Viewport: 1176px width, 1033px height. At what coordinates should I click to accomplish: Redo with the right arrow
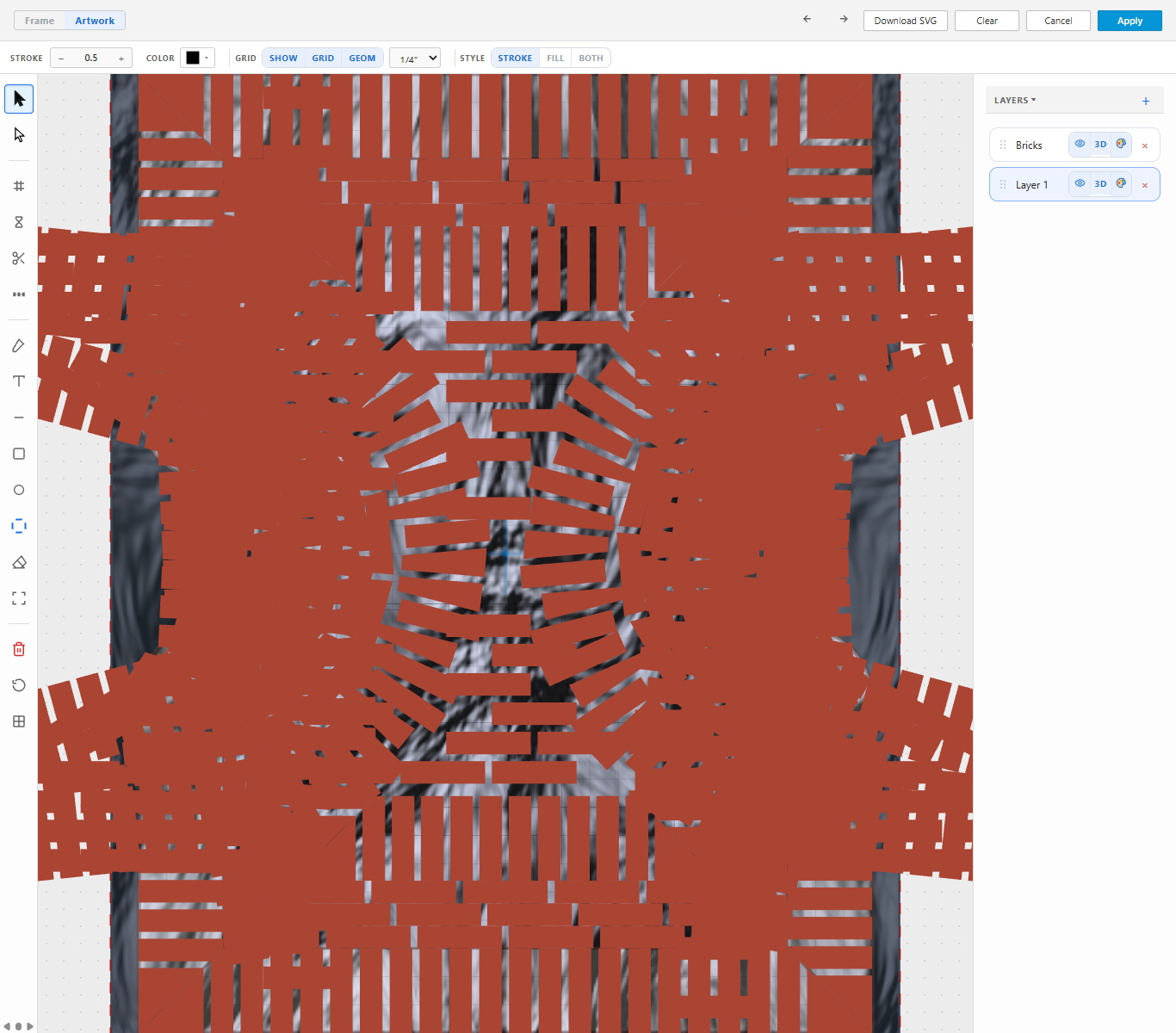844,19
